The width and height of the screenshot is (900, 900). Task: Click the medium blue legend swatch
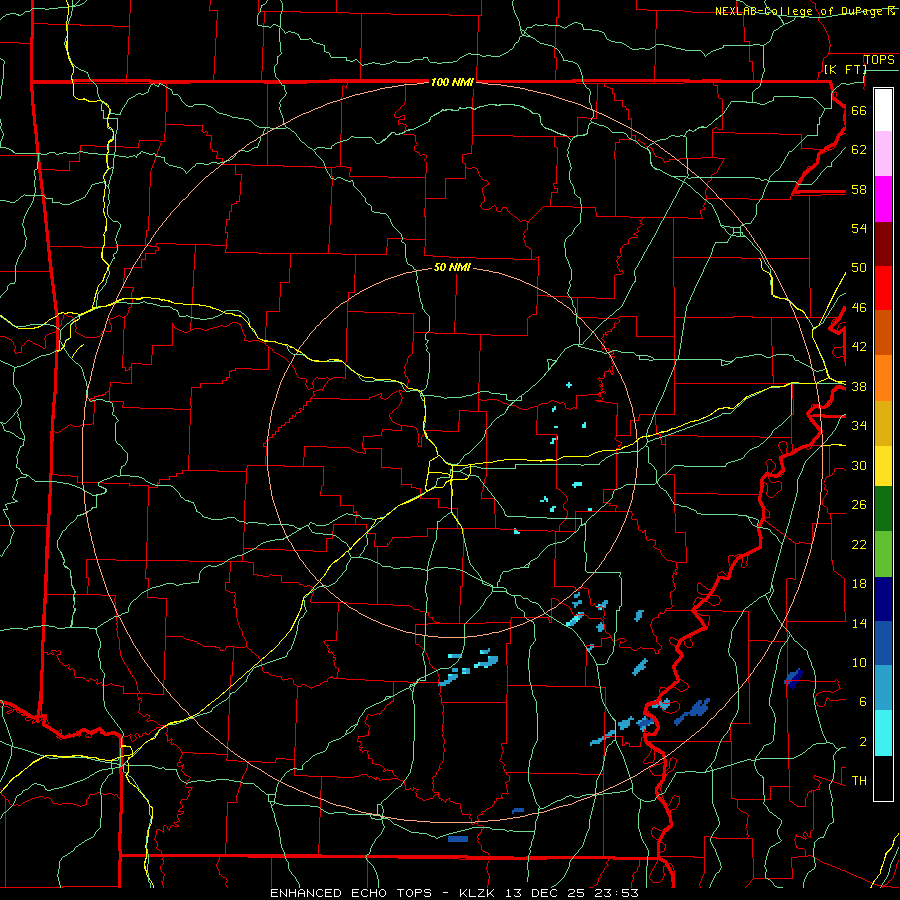pyautogui.click(x=883, y=643)
